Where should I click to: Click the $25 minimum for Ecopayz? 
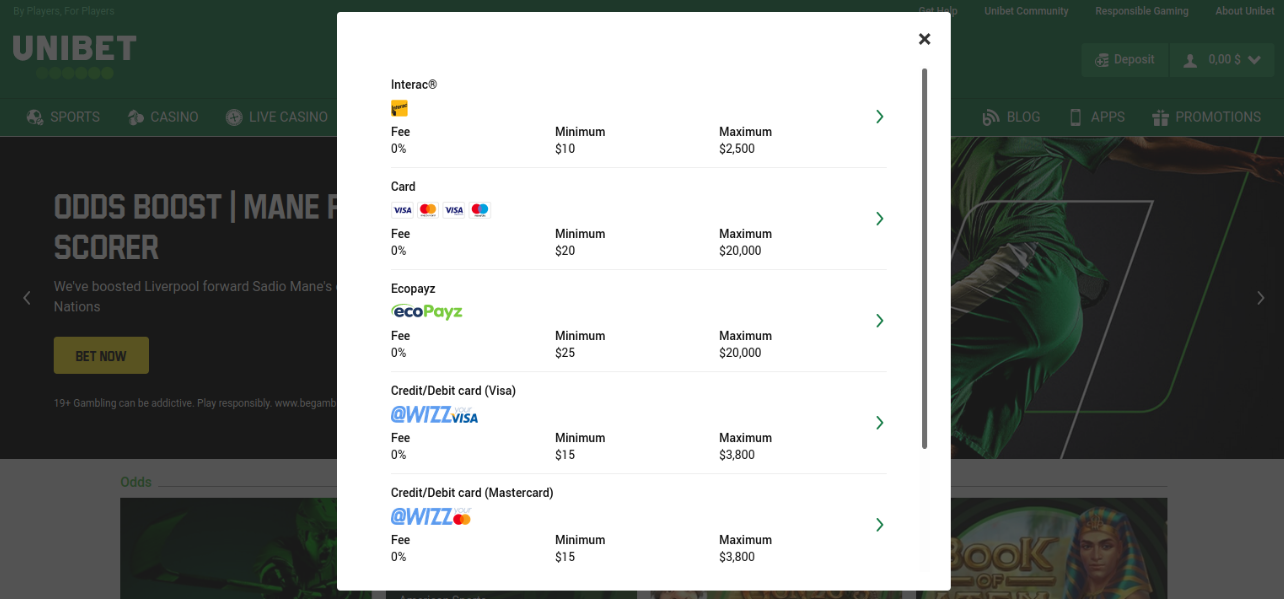[x=565, y=353]
